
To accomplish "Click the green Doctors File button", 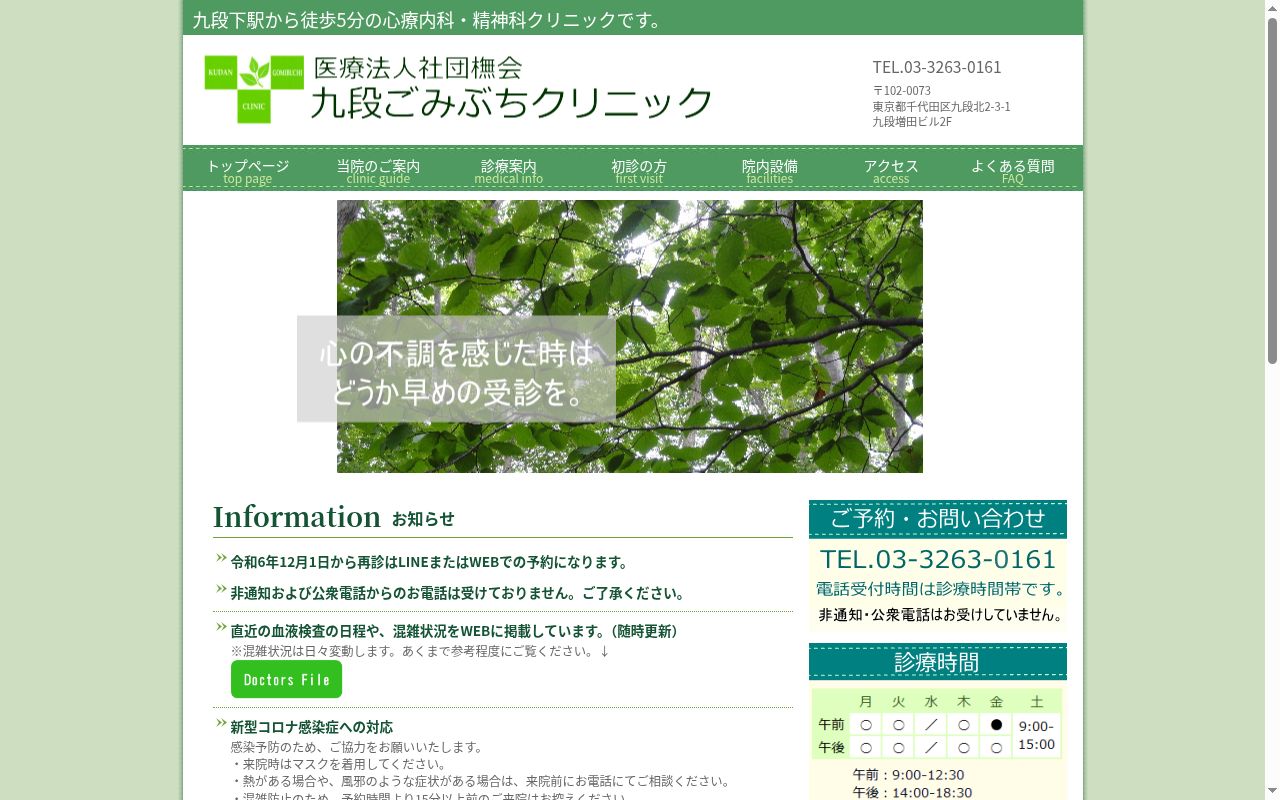I will pyautogui.click(x=286, y=679).
